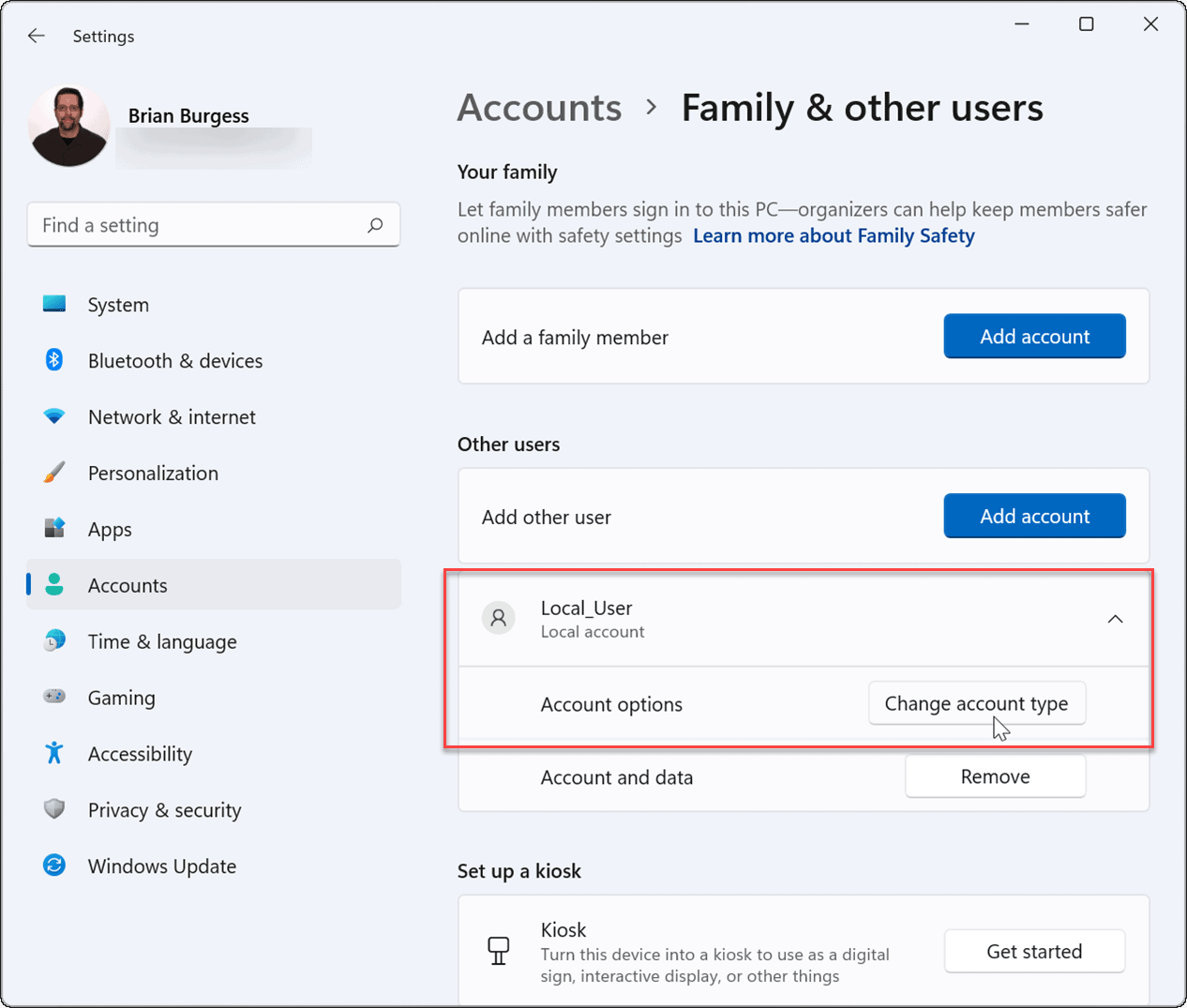Screen dimensions: 1187x1008
Task: Select Network & internet in sidebar
Action: coord(172,416)
